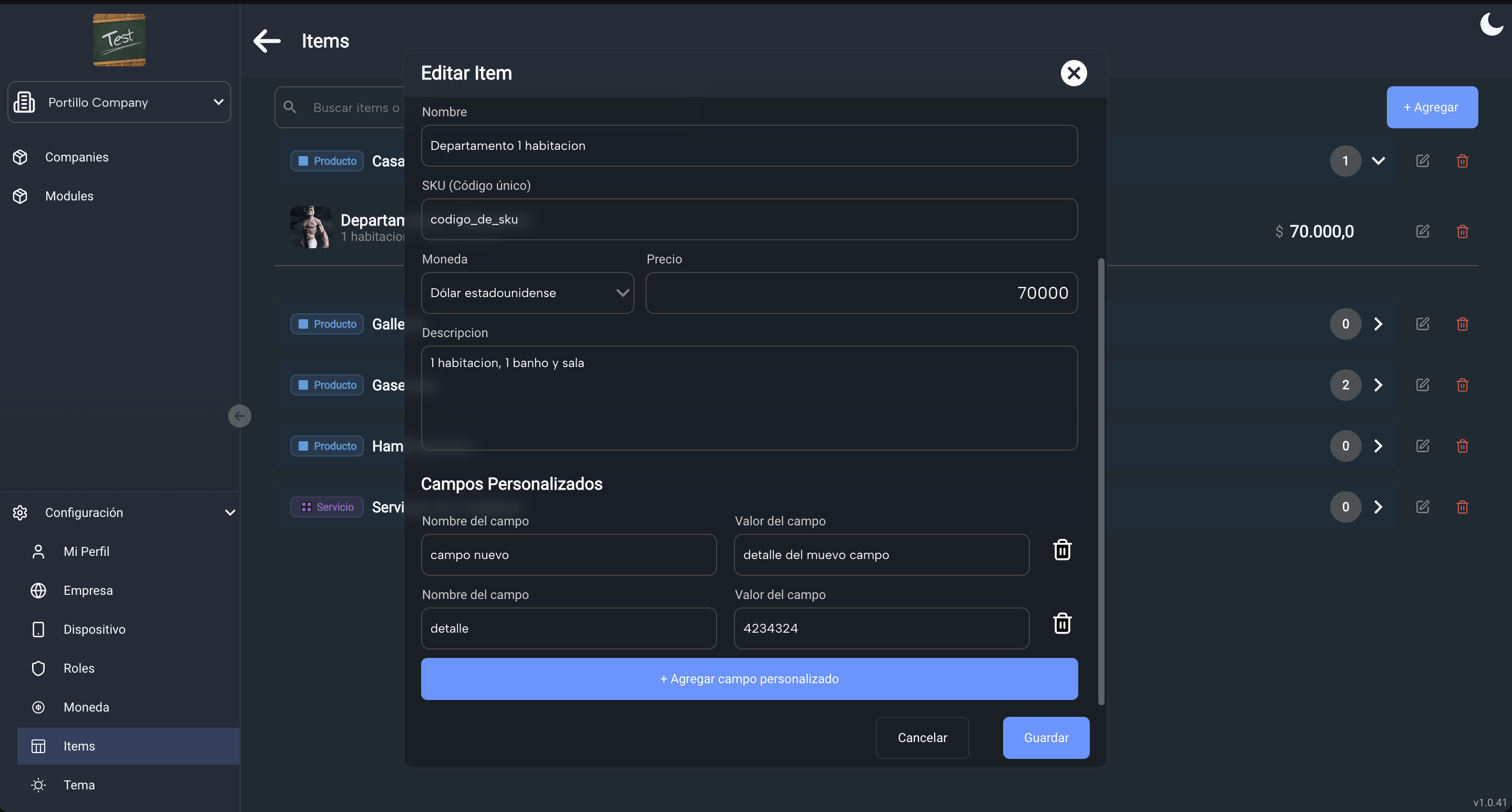Image resolution: width=1512 pixels, height=812 pixels.
Task: Open Roles settings in sidebar
Action: click(x=79, y=668)
